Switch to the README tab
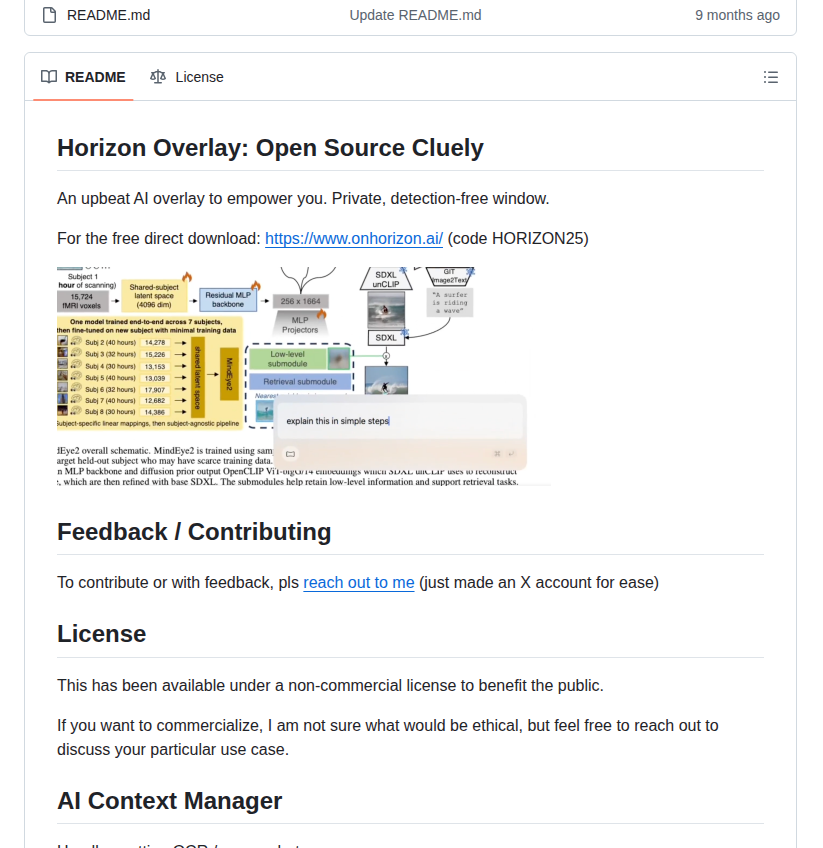823x848 pixels. (x=83, y=77)
